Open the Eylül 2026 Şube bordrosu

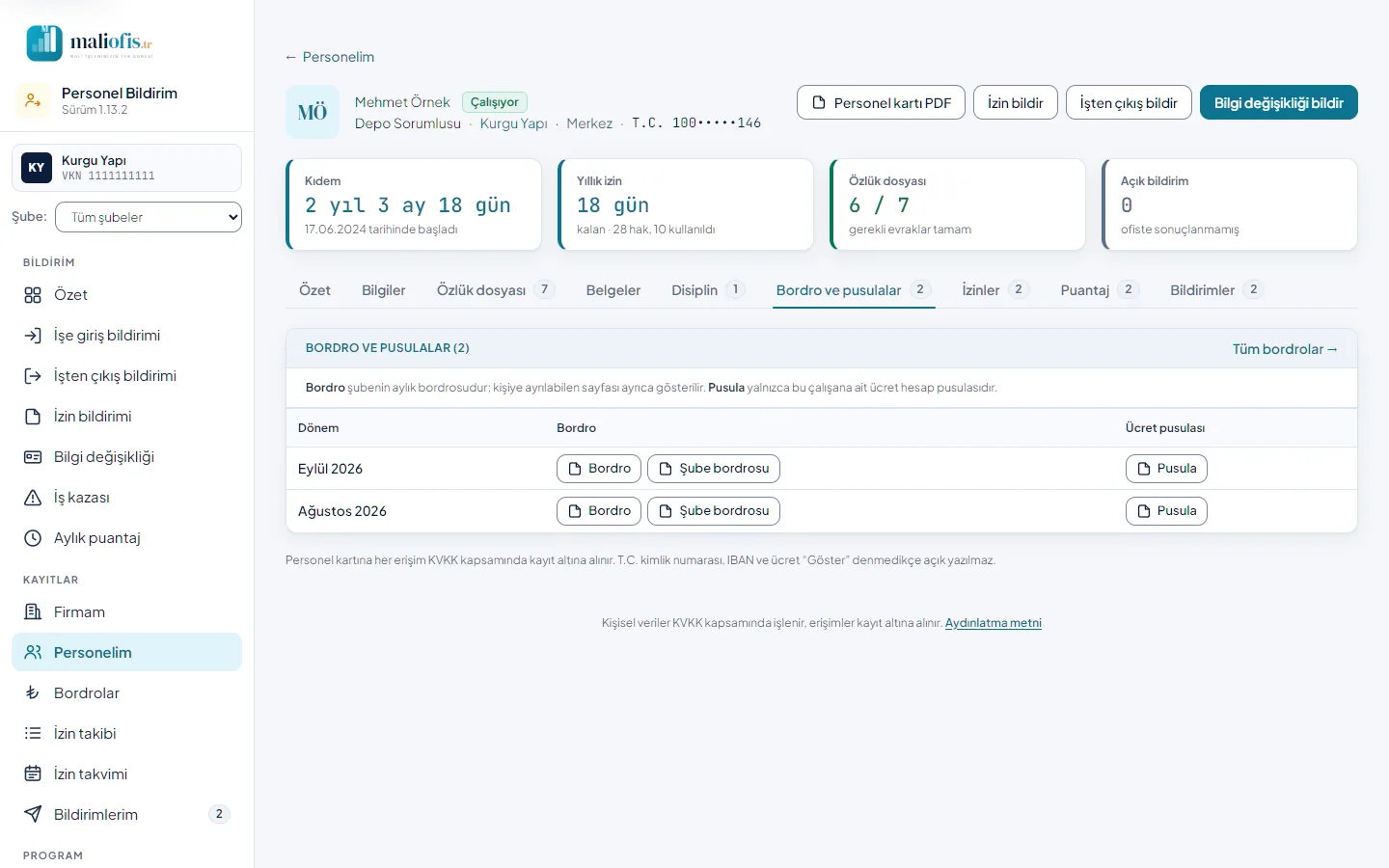pyautogui.click(x=714, y=469)
